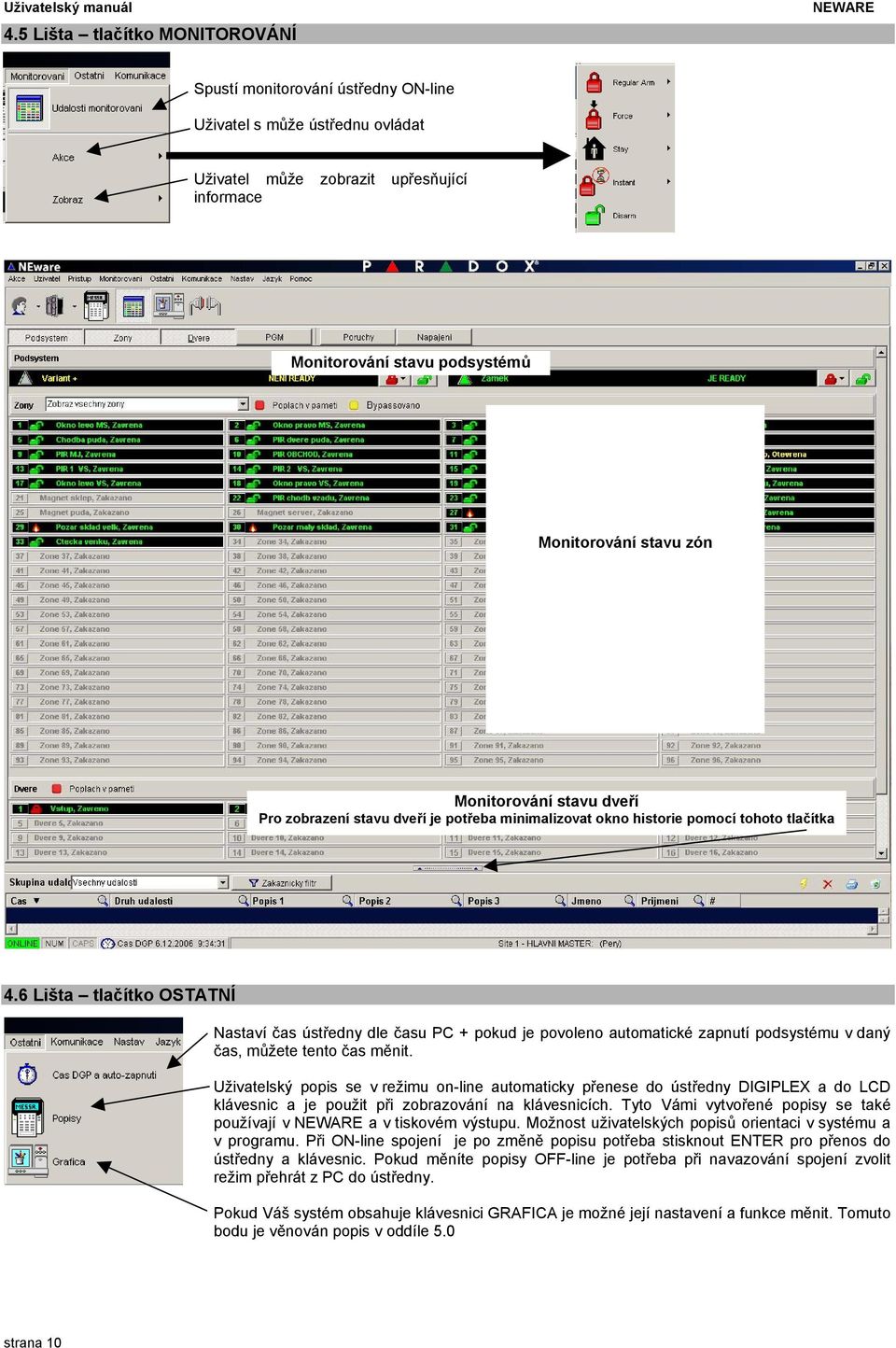Select zone row 'Pozar sklad velk, Zavrena'
896x1348 pixels.
point(118,527)
